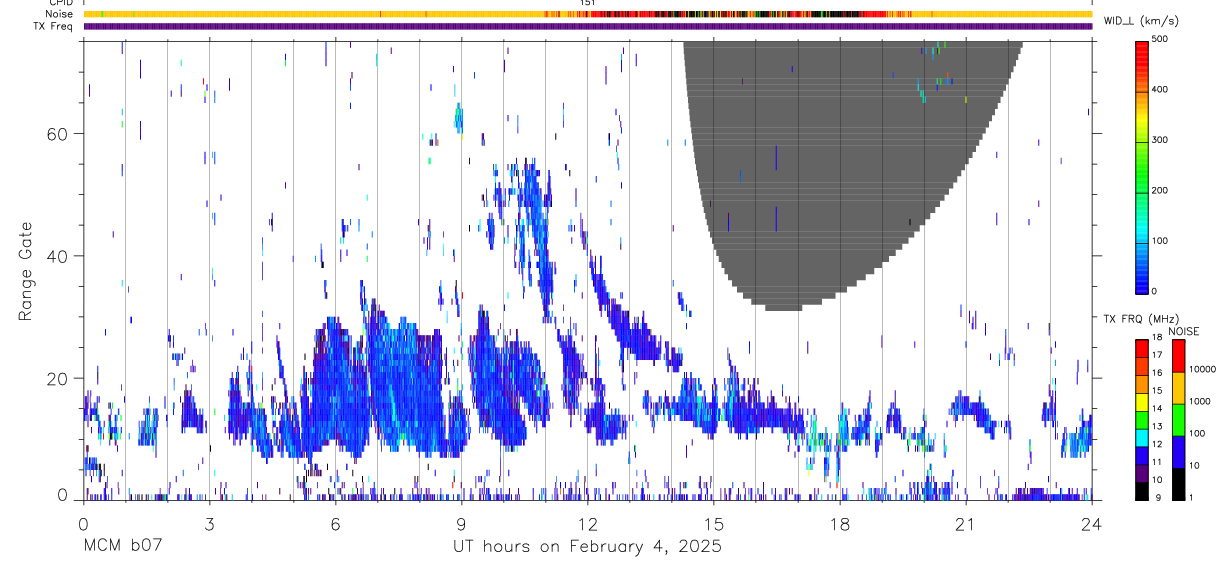The width and height of the screenshot is (1228, 567).
Task: Click the red top of width colorbar
Action: pos(1142,50)
